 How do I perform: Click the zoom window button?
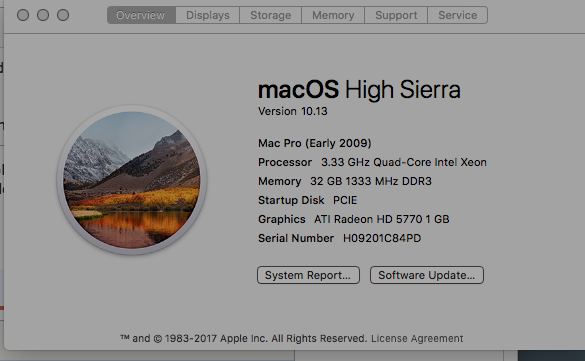[x=63, y=15]
